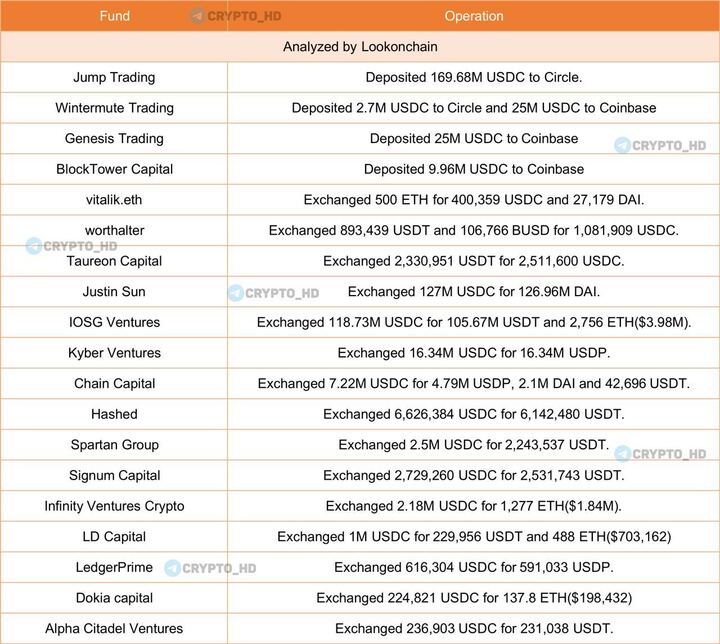The width and height of the screenshot is (720, 644).
Task: Click "Exchanged 224,821 USDC for 137.8 ETH" cell
Action: (x=474, y=598)
